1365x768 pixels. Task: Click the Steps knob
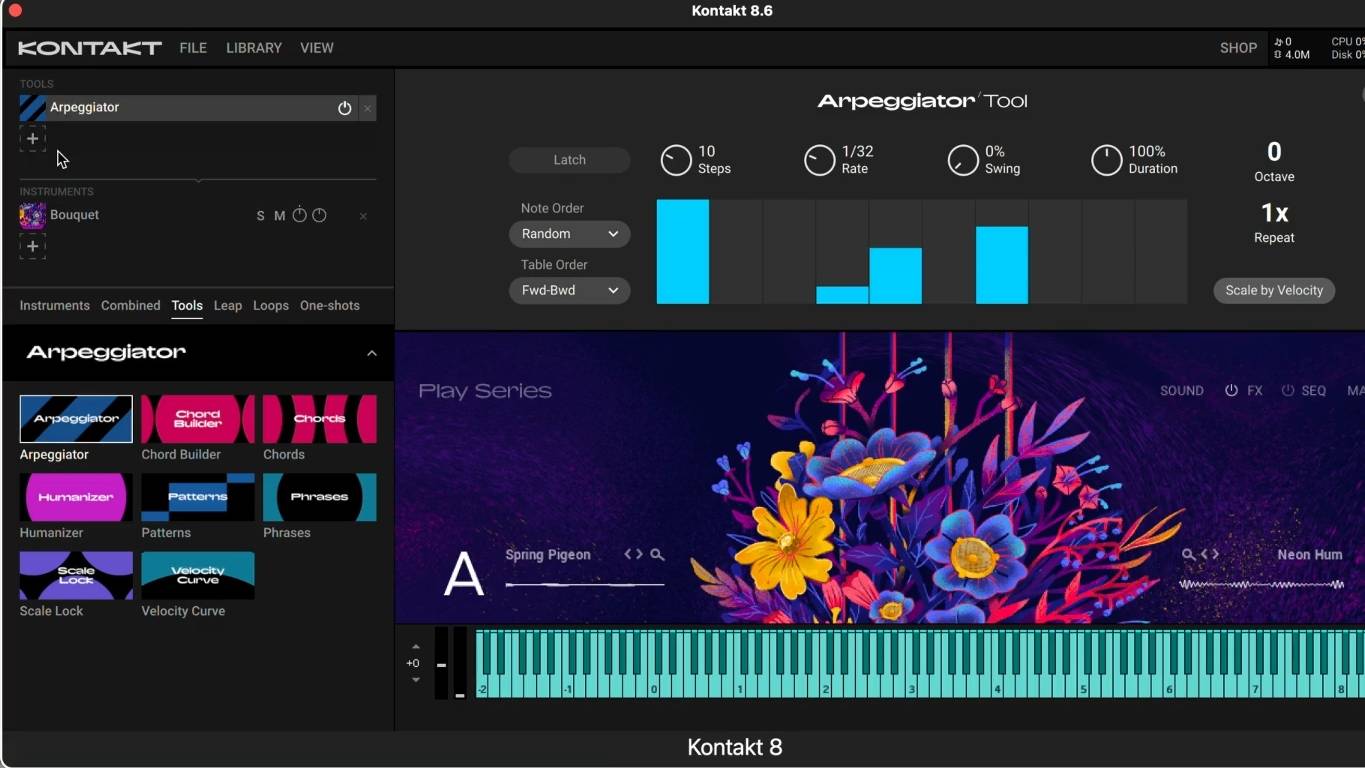tap(676, 160)
